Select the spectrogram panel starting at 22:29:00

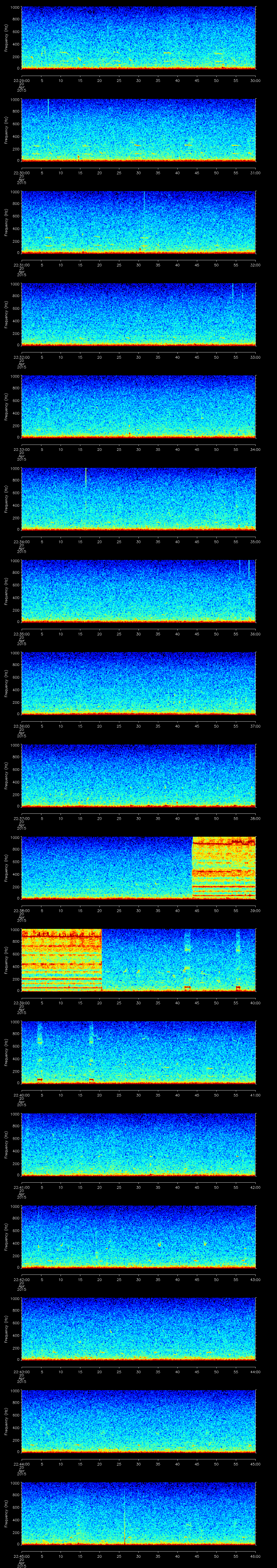[x=138, y=38]
